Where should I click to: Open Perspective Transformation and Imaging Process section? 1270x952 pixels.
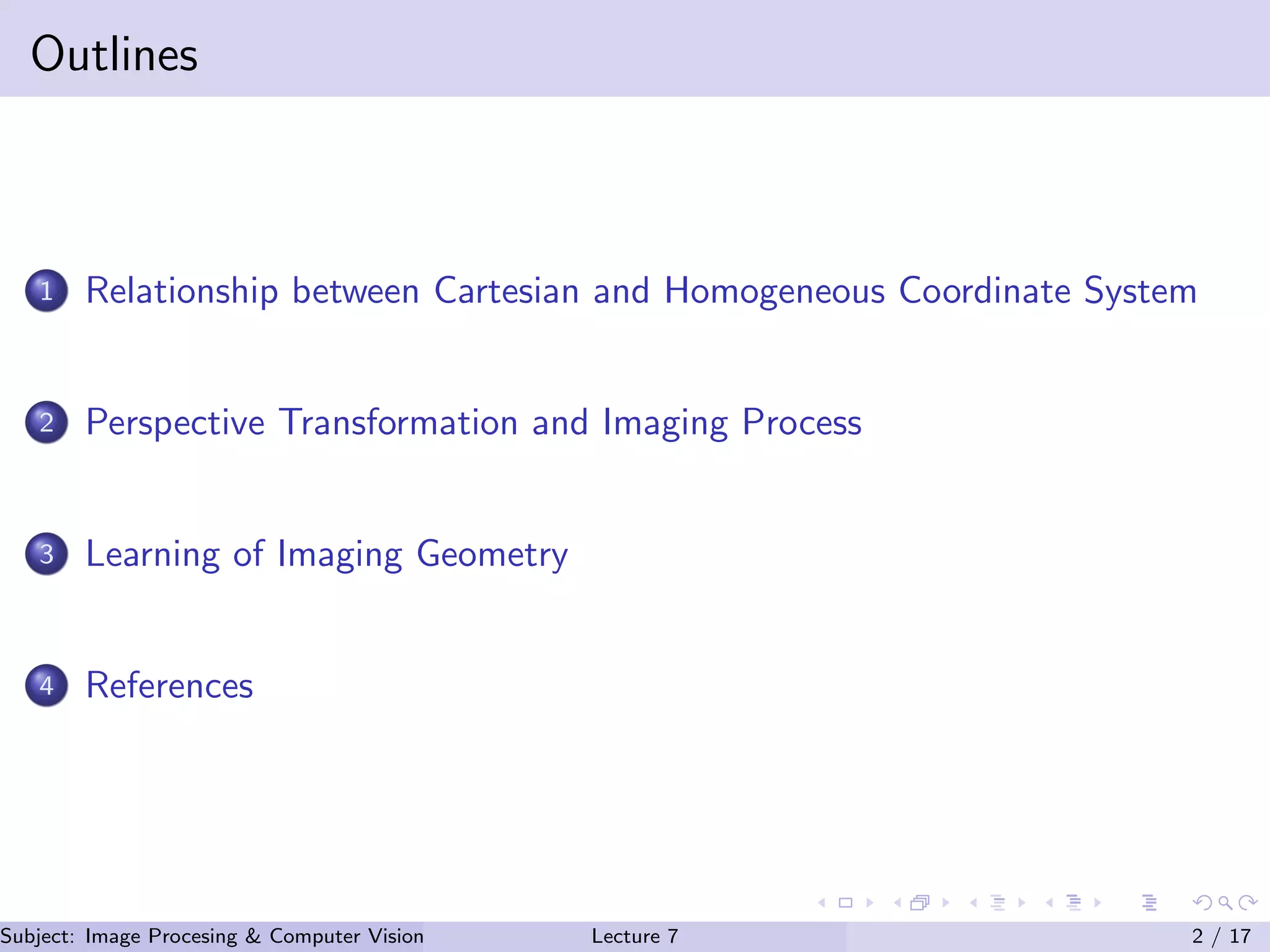tap(473, 423)
